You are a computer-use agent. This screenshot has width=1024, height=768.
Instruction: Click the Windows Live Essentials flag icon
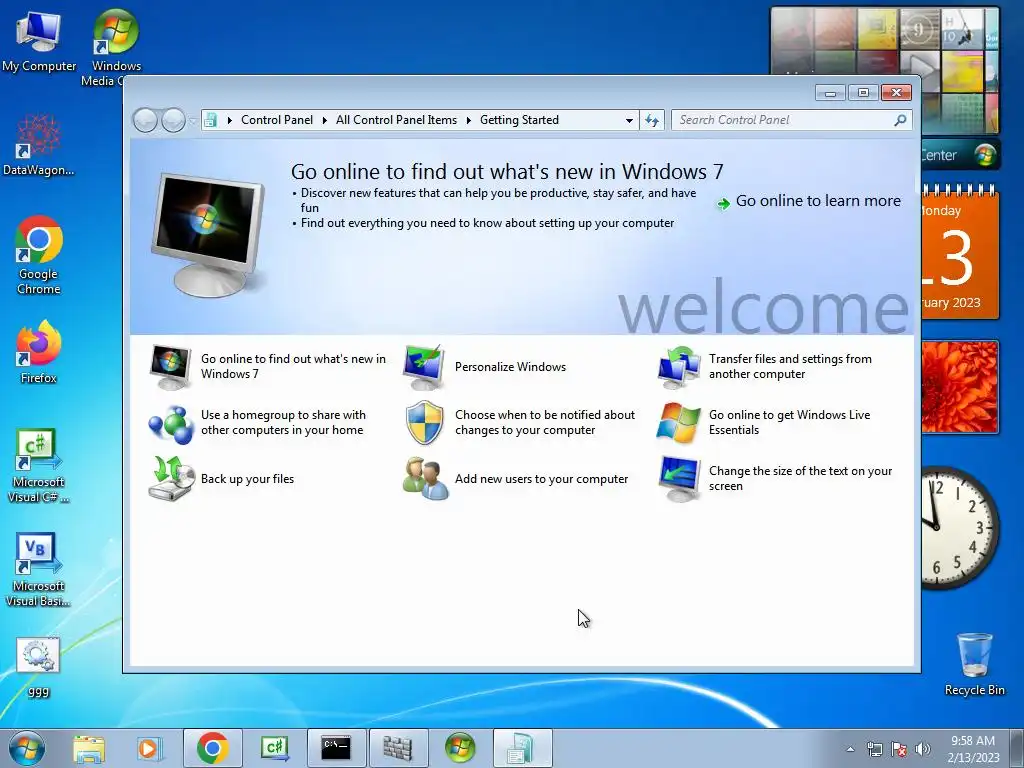click(x=679, y=423)
